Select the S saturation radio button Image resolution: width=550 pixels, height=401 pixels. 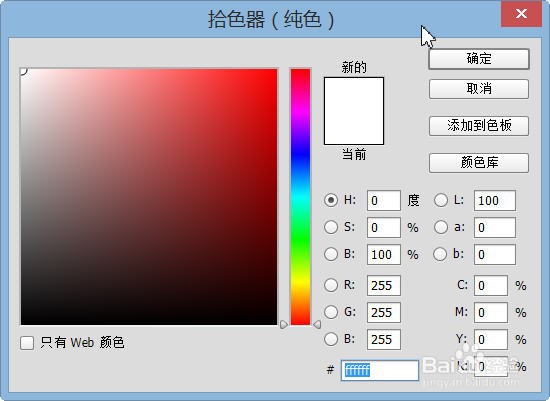[331, 227]
